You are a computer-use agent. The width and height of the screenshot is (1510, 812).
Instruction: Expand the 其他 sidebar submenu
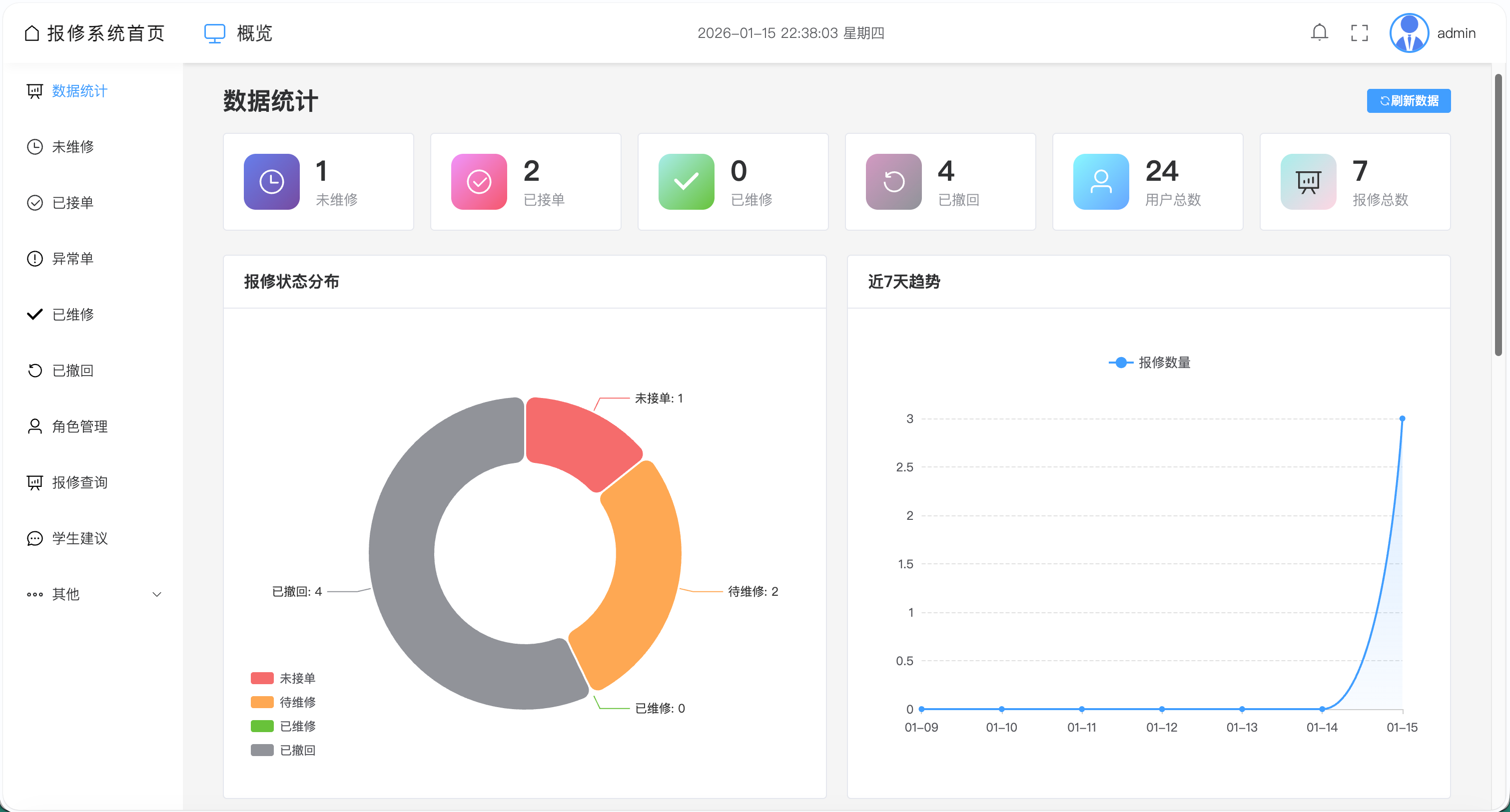(65, 594)
